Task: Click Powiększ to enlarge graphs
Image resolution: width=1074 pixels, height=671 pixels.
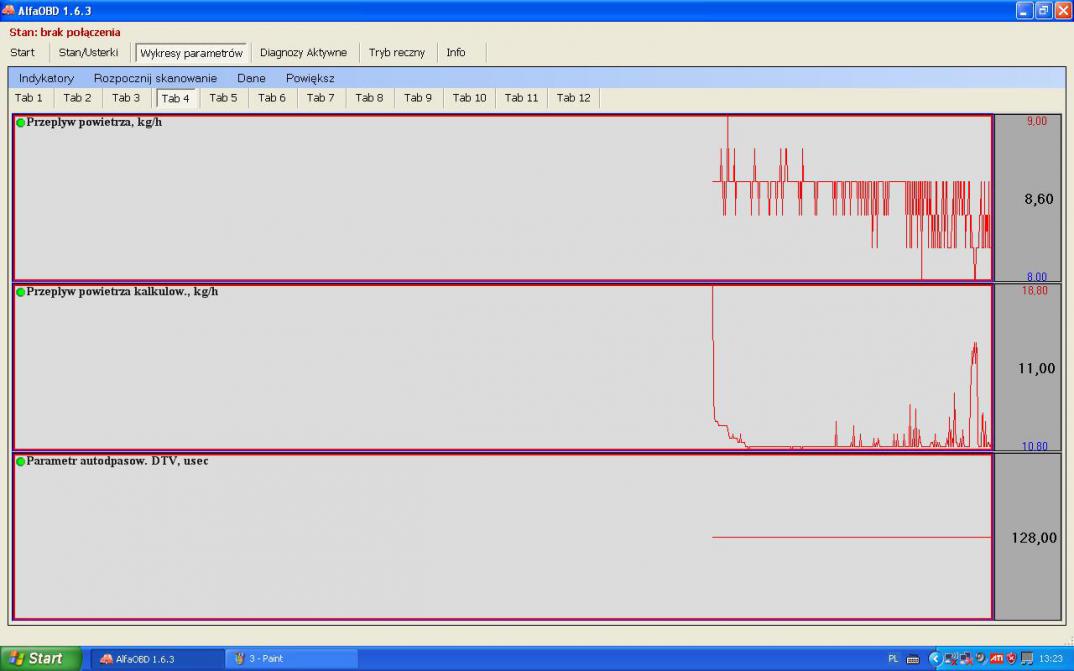Action: [310, 78]
